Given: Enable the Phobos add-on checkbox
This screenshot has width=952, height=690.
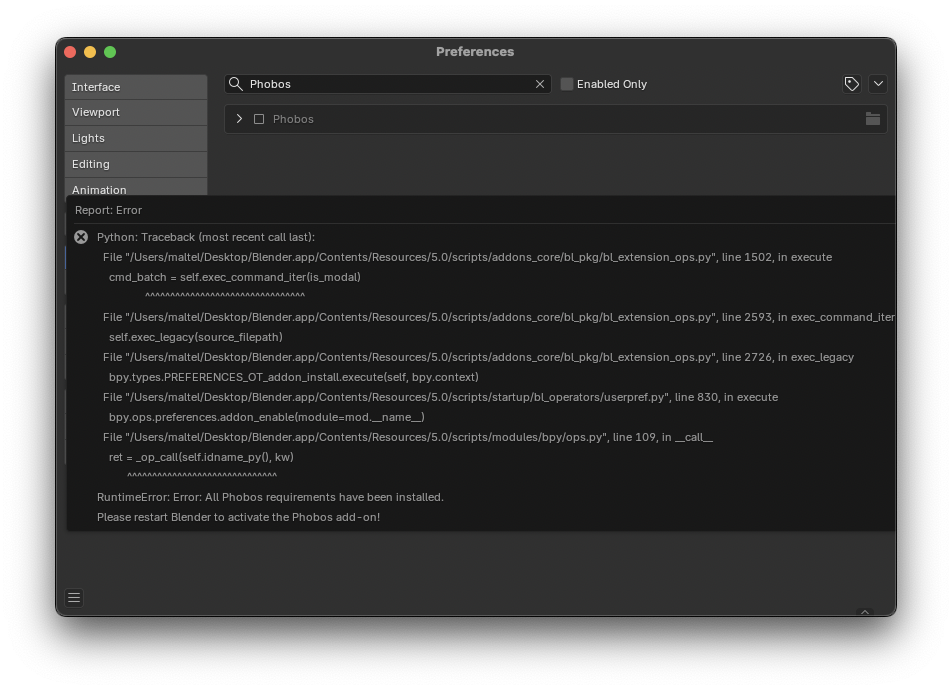Looking at the screenshot, I should pyautogui.click(x=259, y=119).
